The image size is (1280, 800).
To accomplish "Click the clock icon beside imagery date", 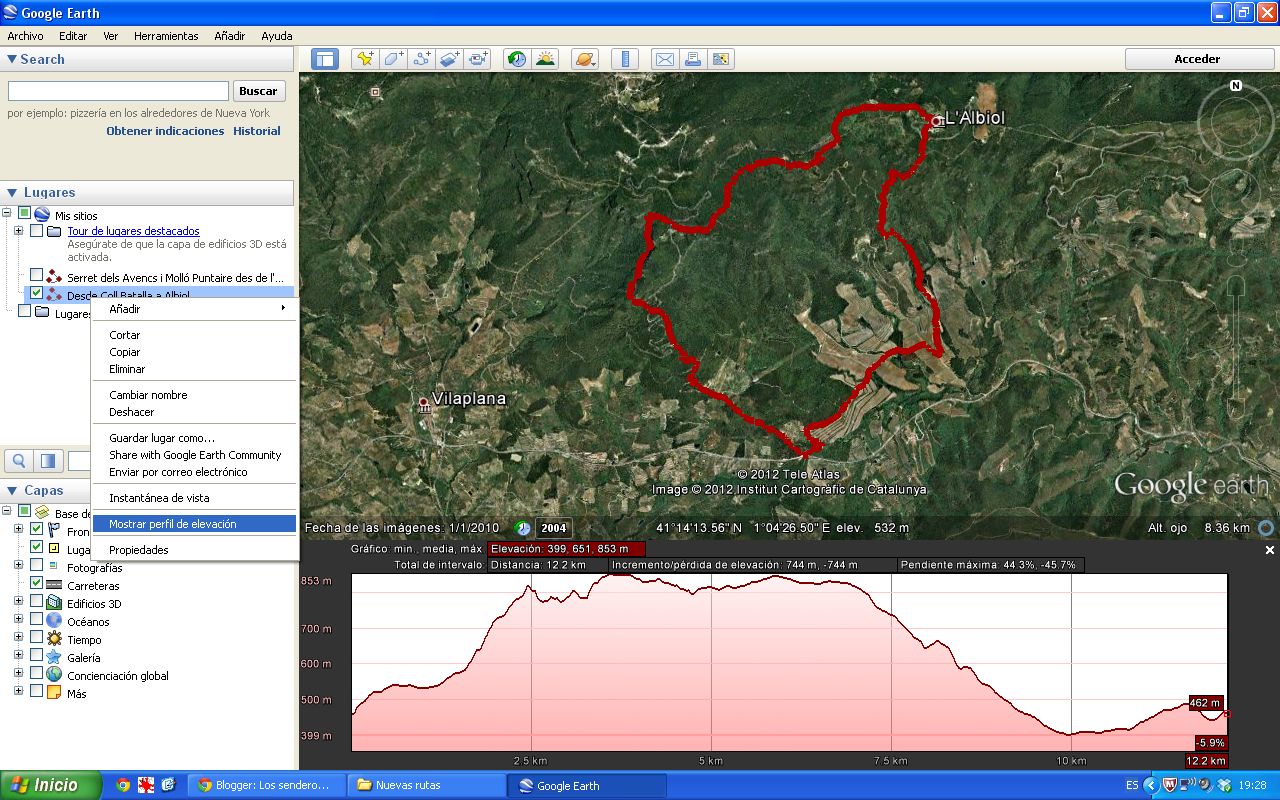I will pyautogui.click(x=523, y=528).
